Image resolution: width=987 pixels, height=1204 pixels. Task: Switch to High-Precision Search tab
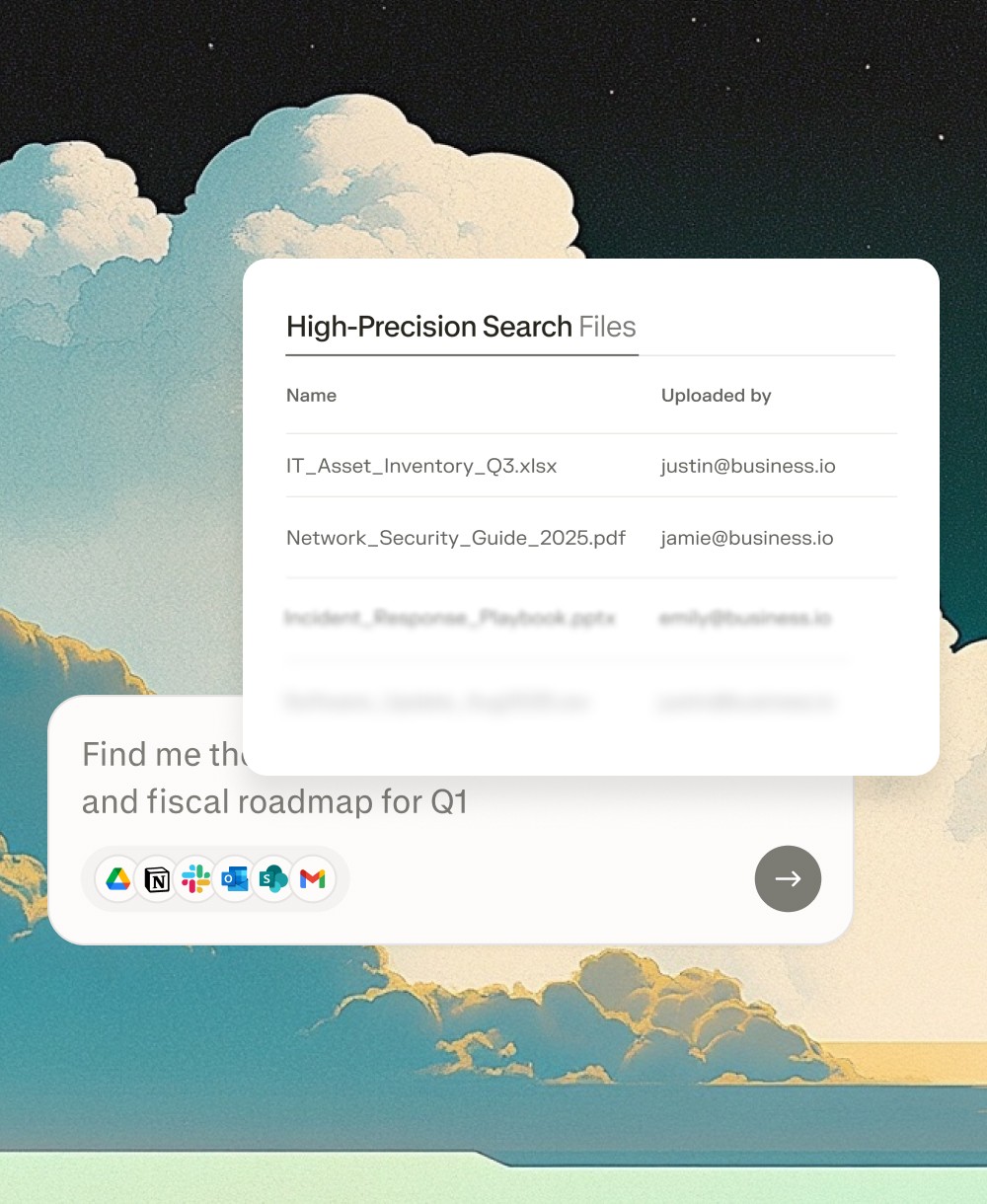(x=429, y=327)
